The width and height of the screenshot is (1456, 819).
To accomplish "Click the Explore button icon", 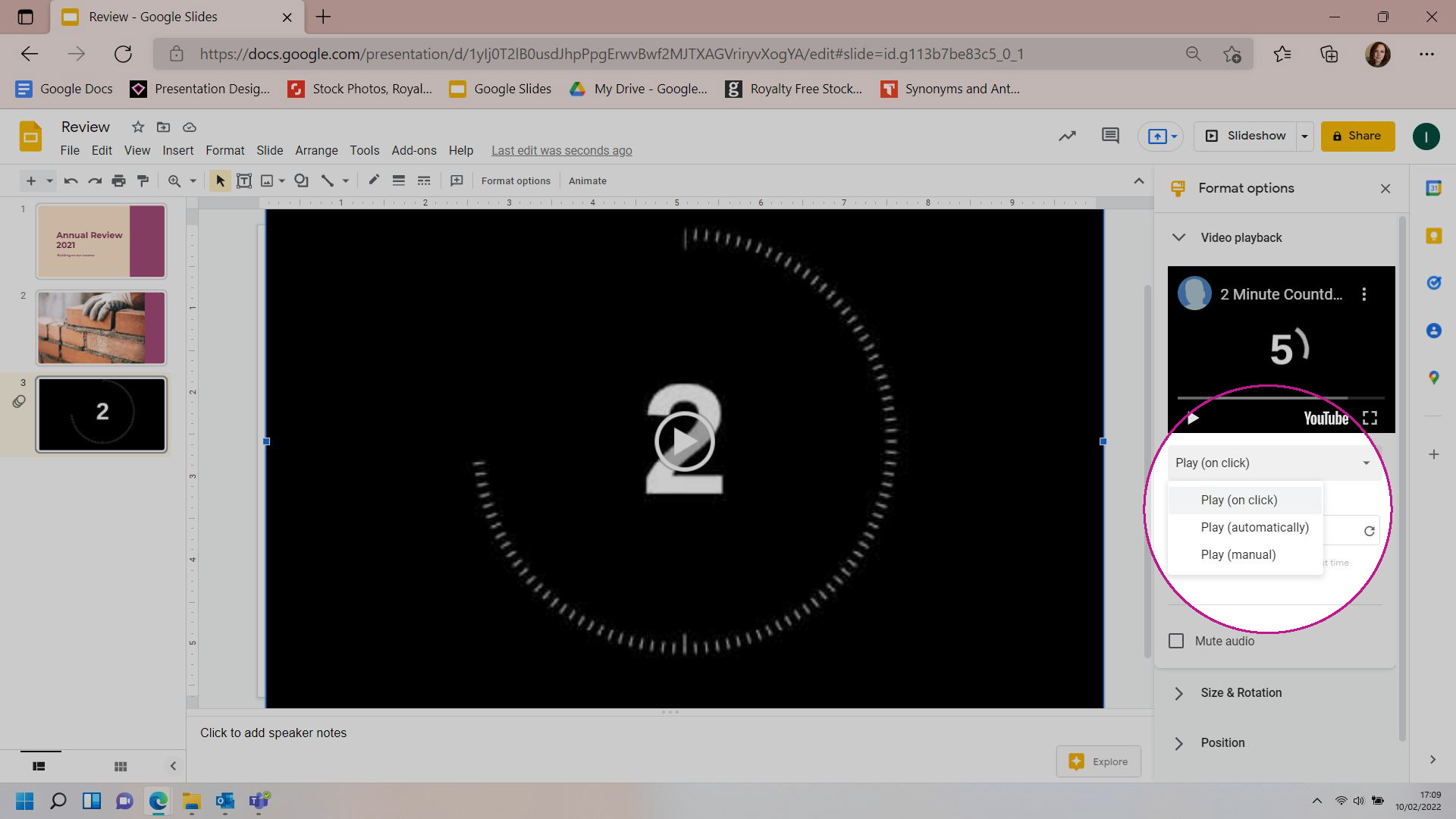I will [1076, 760].
